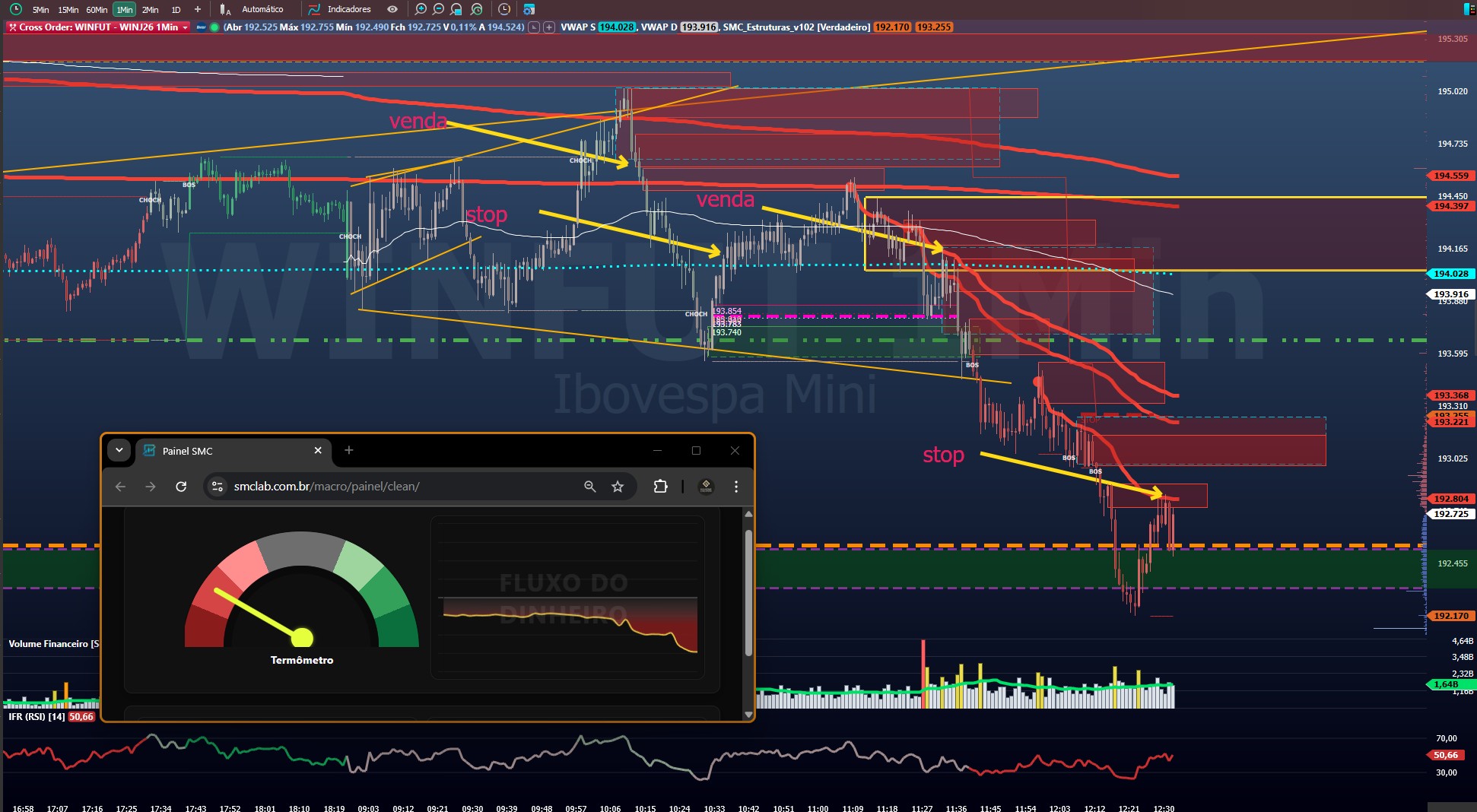Open the browser three-dot menu
Image resolution: width=1477 pixels, height=812 pixels.
[x=735, y=487]
